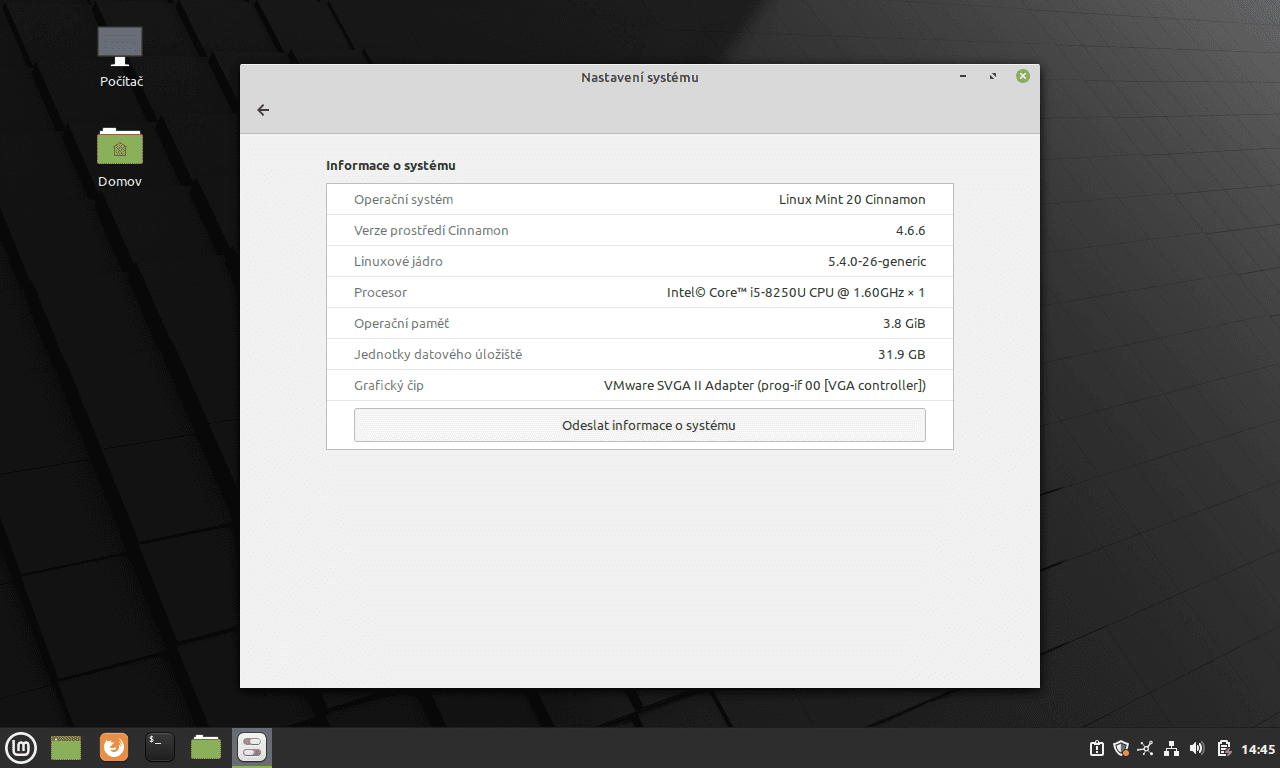The image size is (1280, 768).
Task: Click the show desktop panel icon
Action: coord(66,747)
